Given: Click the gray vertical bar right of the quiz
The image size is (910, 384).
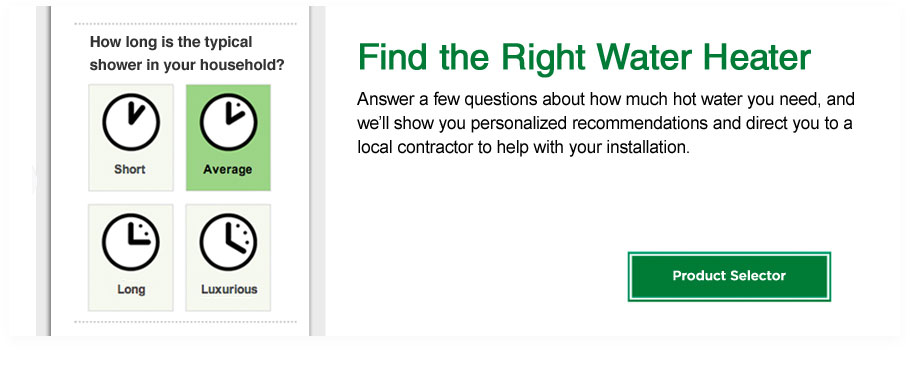Looking at the screenshot, I should point(317,171).
